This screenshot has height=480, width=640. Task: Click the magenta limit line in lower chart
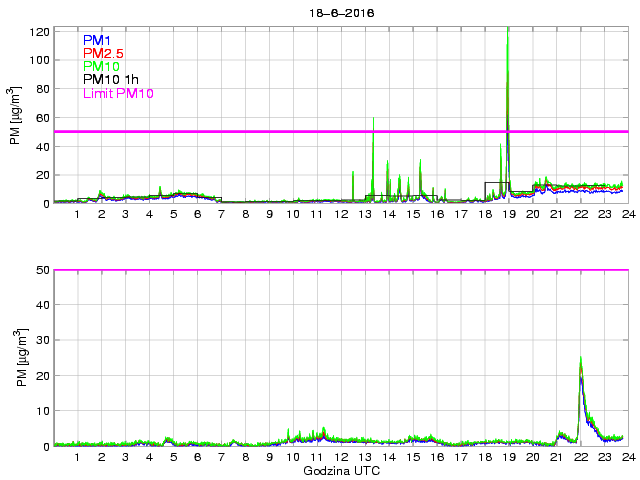pyautogui.click(x=341, y=270)
